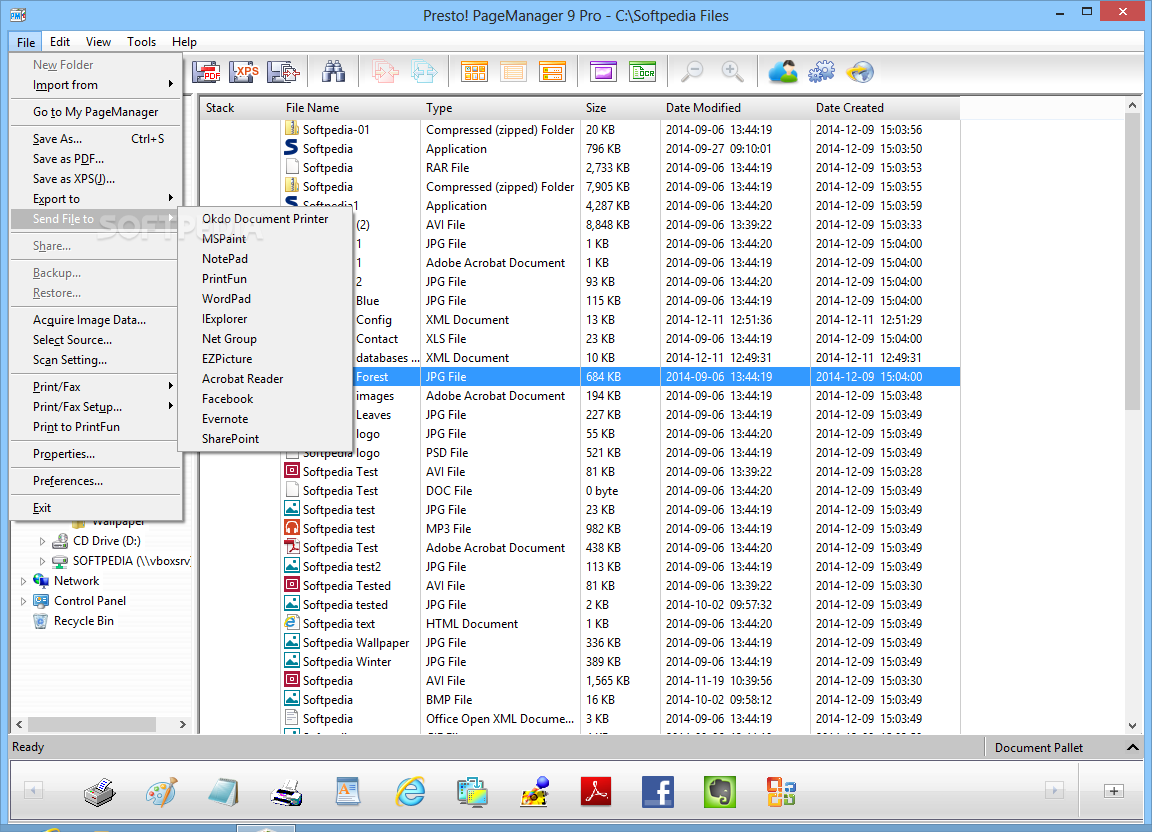
Task: Open the Print/Fax submenu
Action: 96,387
